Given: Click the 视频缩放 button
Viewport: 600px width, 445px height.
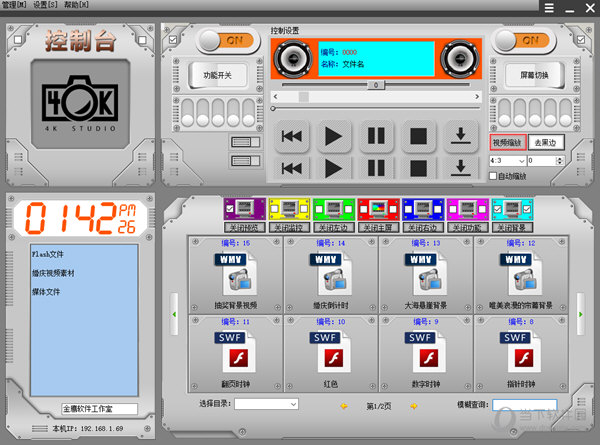Looking at the screenshot, I should tap(507, 143).
